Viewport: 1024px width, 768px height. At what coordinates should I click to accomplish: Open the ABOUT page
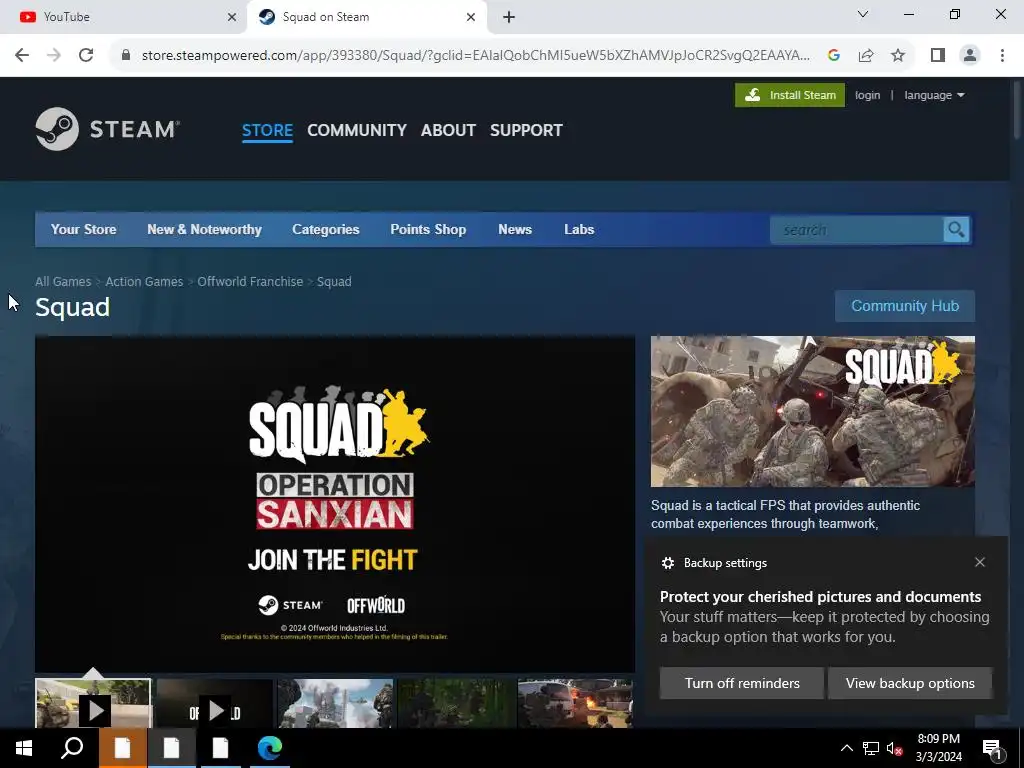[x=448, y=130]
